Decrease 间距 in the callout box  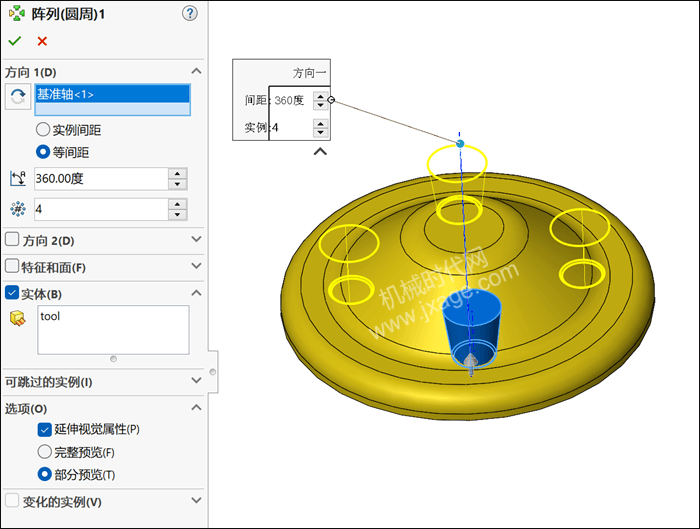tap(321, 105)
